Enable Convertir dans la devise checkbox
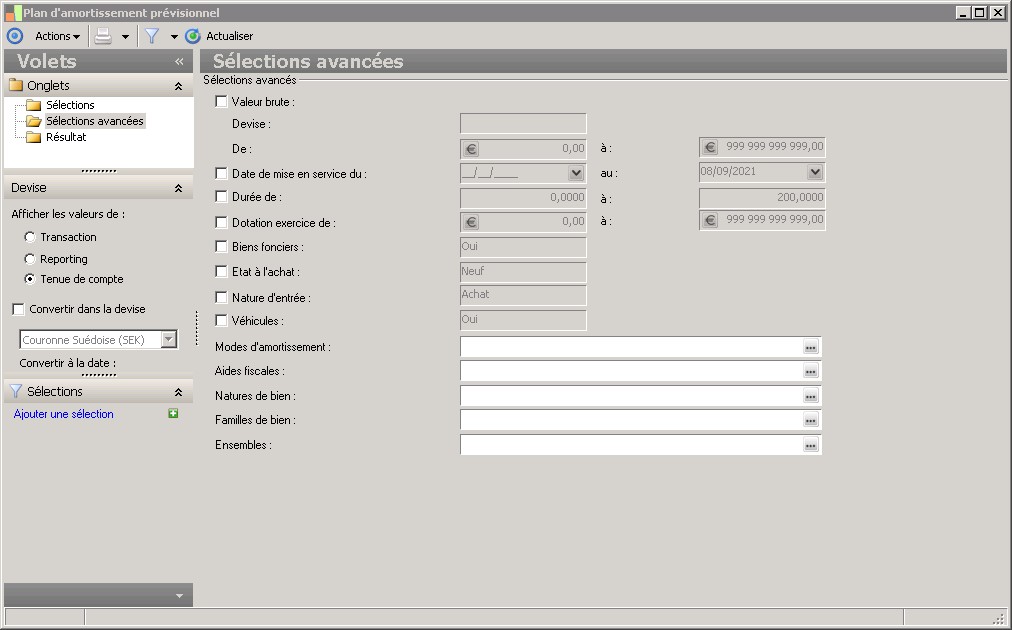 [x=19, y=309]
